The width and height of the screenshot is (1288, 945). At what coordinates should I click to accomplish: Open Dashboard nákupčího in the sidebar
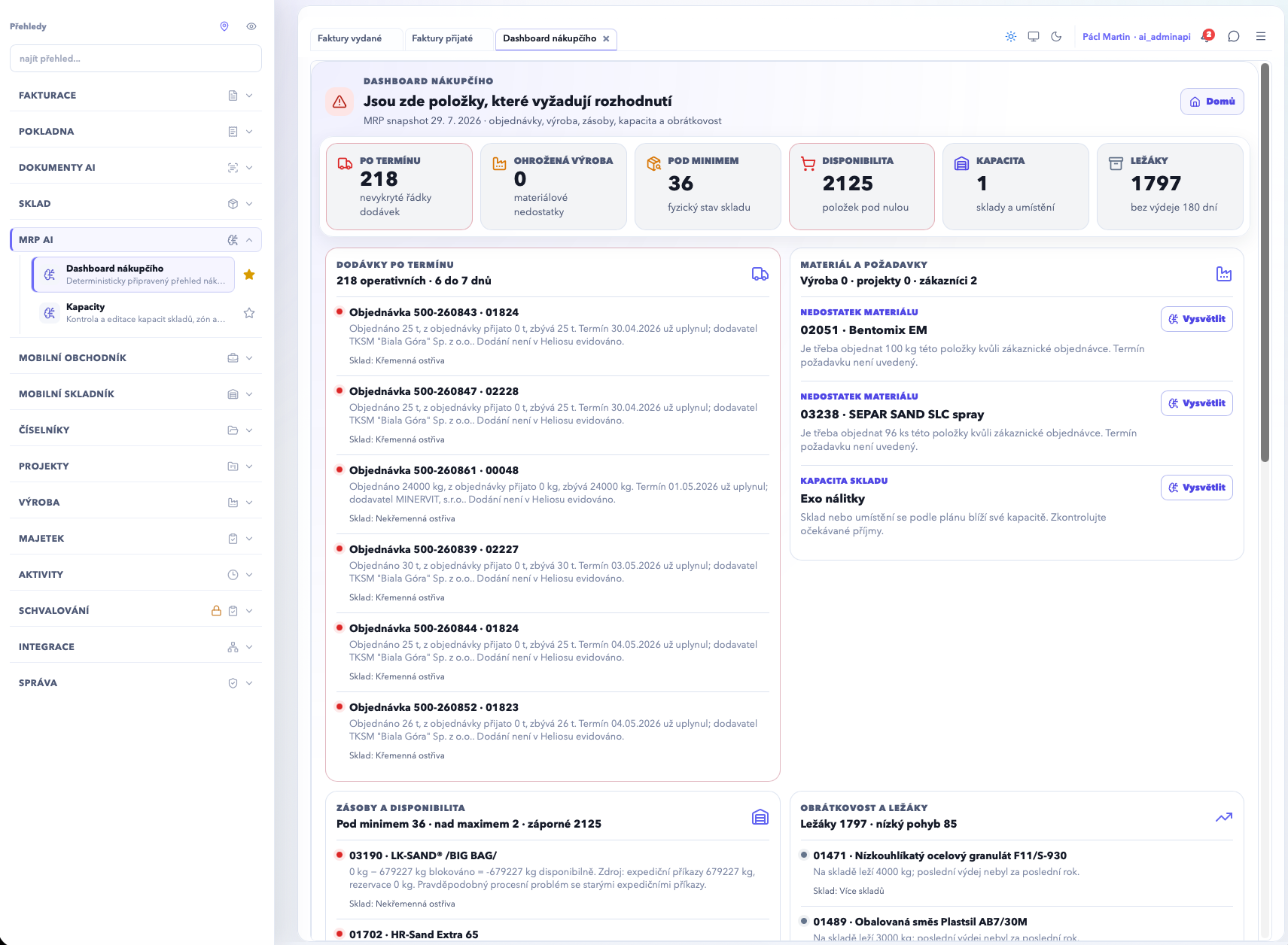click(133, 275)
